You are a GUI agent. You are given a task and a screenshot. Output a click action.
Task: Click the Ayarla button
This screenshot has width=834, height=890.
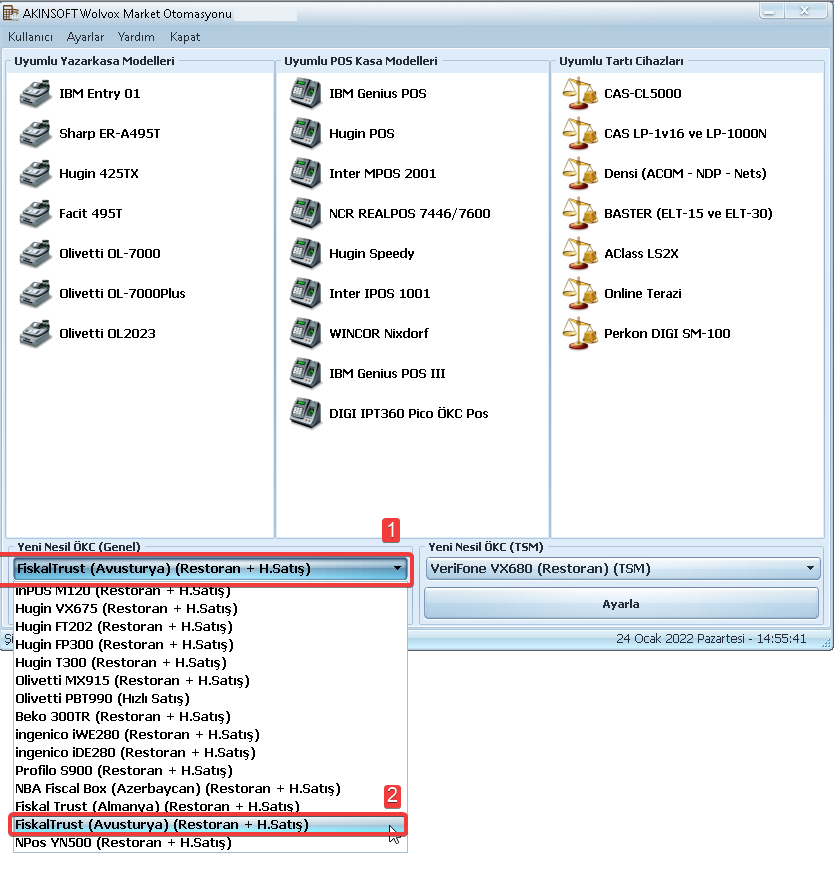621,604
